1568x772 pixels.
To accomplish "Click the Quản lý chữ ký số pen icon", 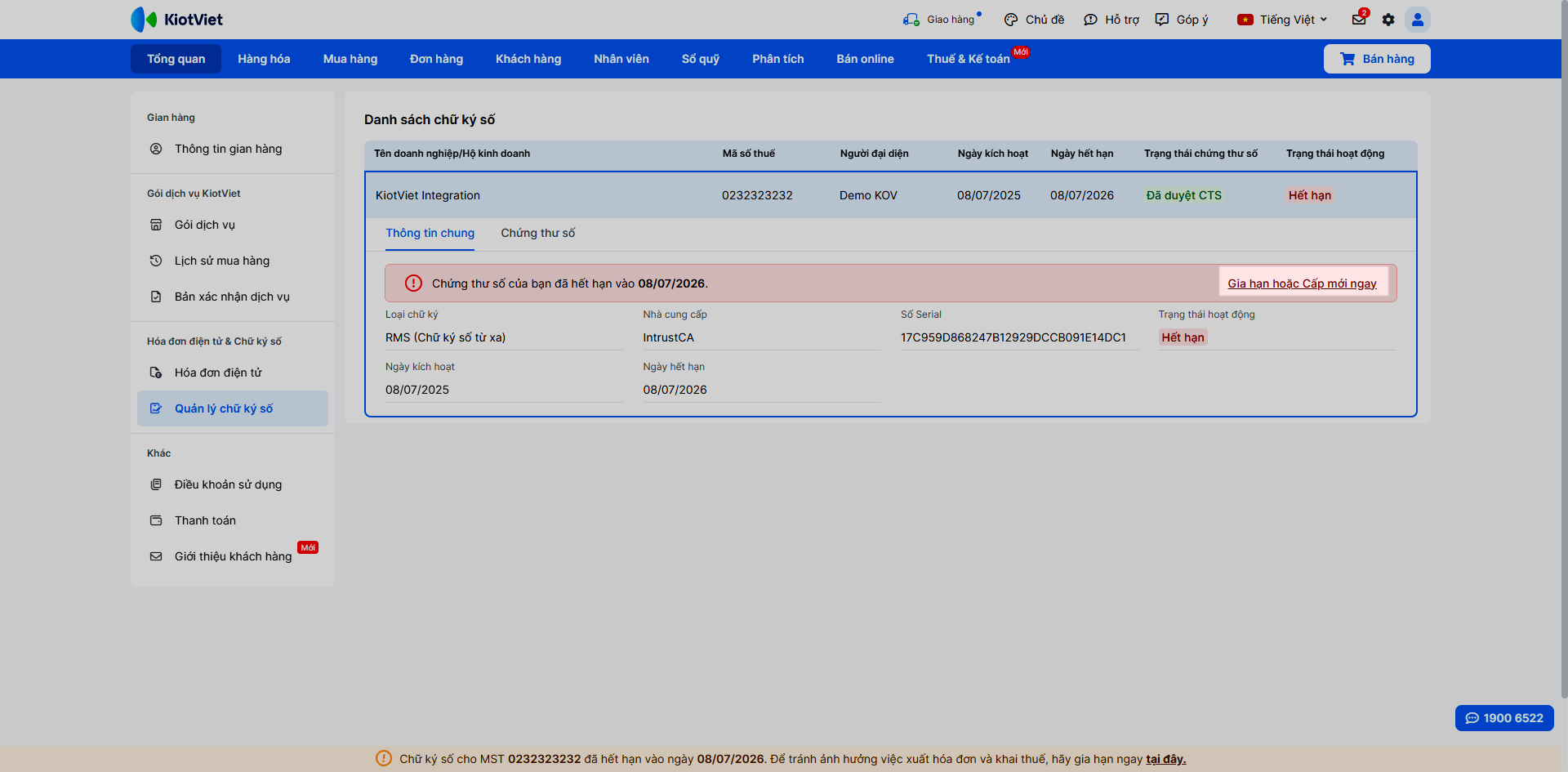I will click(156, 408).
